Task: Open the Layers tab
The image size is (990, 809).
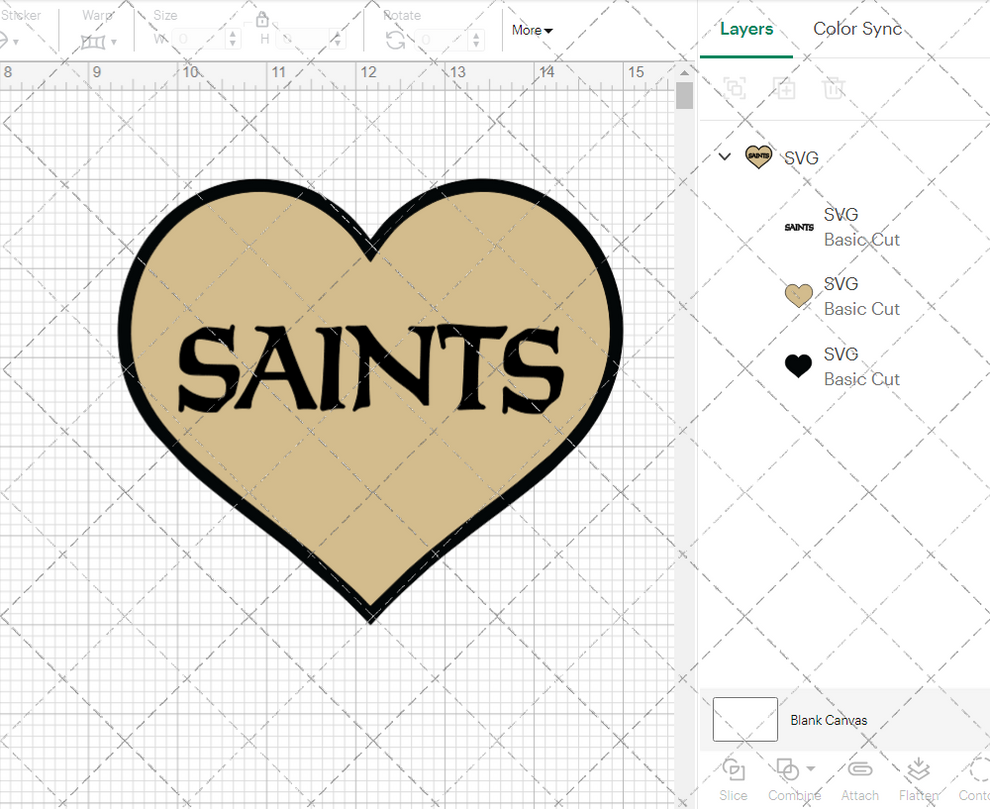Action: pyautogui.click(x=746, y=29)
